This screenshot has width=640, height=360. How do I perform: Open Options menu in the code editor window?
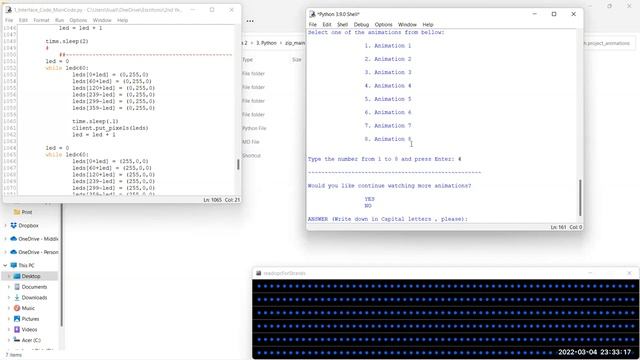tap(78, 20)
